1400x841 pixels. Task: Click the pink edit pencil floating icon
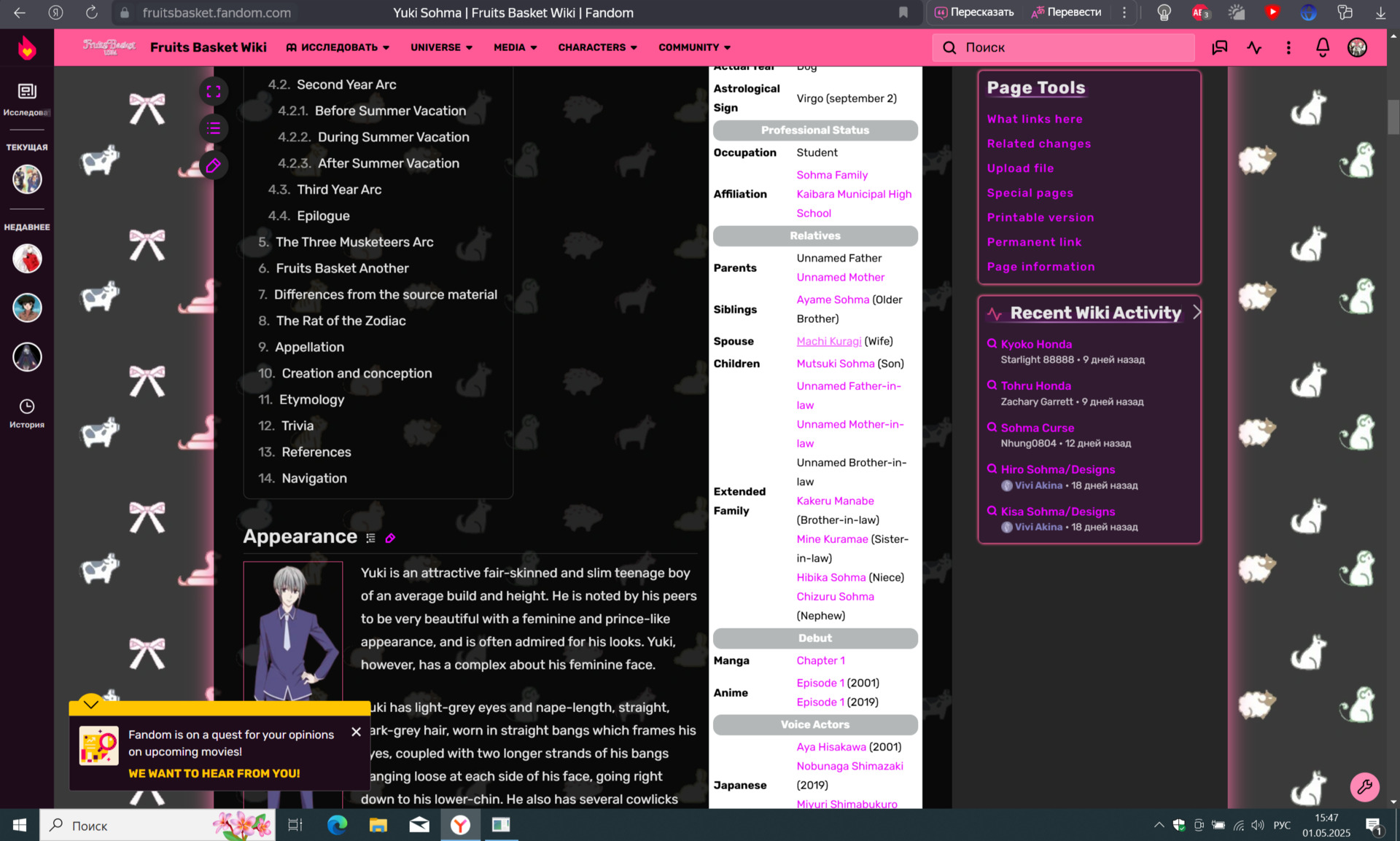click(x=214, y=166)
